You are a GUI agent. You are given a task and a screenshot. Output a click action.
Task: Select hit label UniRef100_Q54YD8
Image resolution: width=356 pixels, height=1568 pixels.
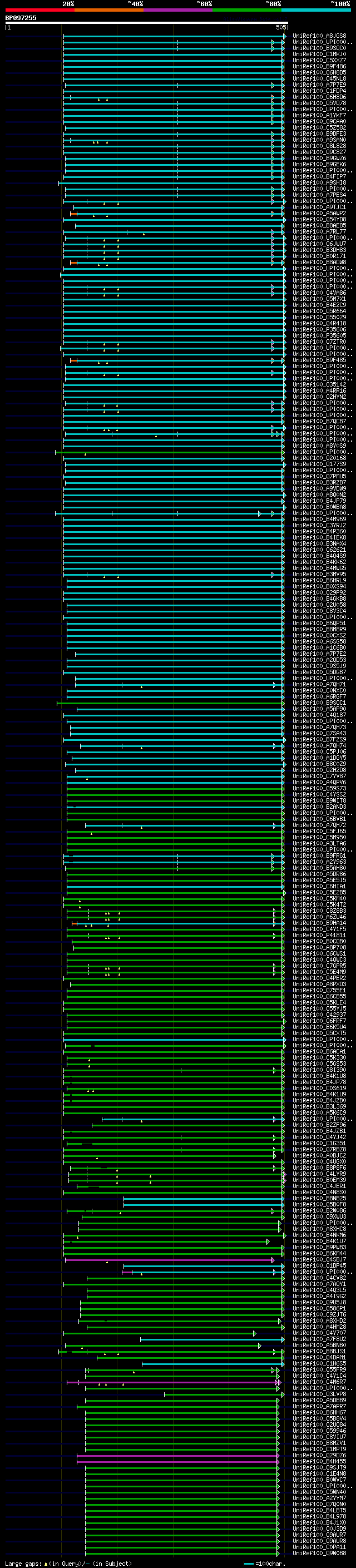pos(319,219)
